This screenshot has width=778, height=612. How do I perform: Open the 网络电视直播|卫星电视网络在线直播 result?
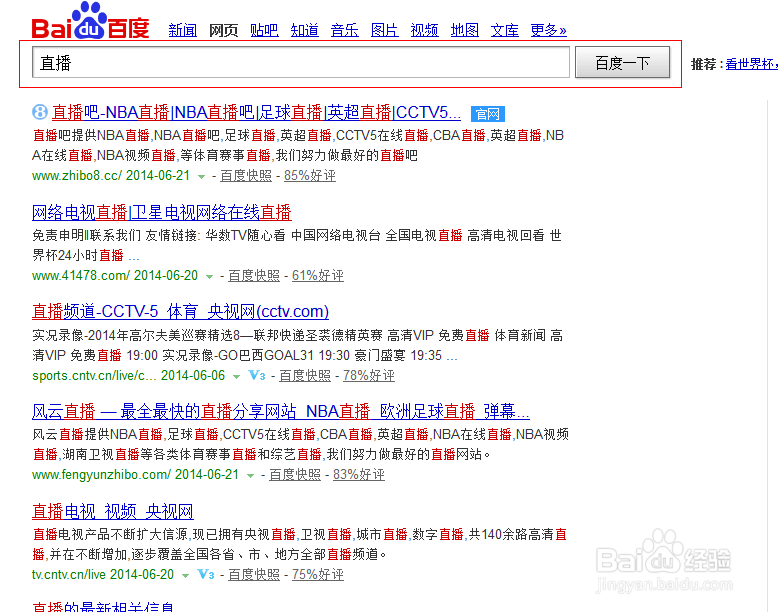click(x=161, y=212)
